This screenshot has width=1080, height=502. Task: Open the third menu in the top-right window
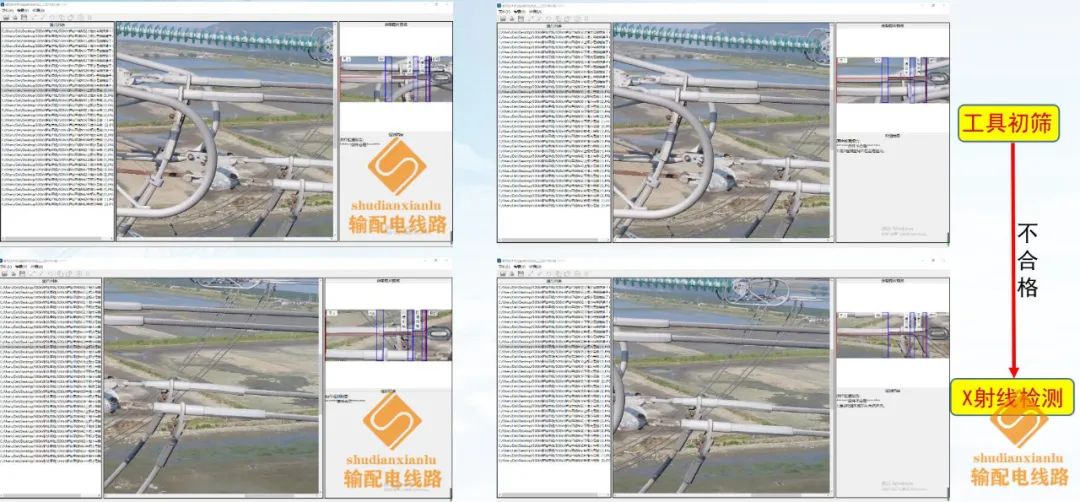click(535, 12)
